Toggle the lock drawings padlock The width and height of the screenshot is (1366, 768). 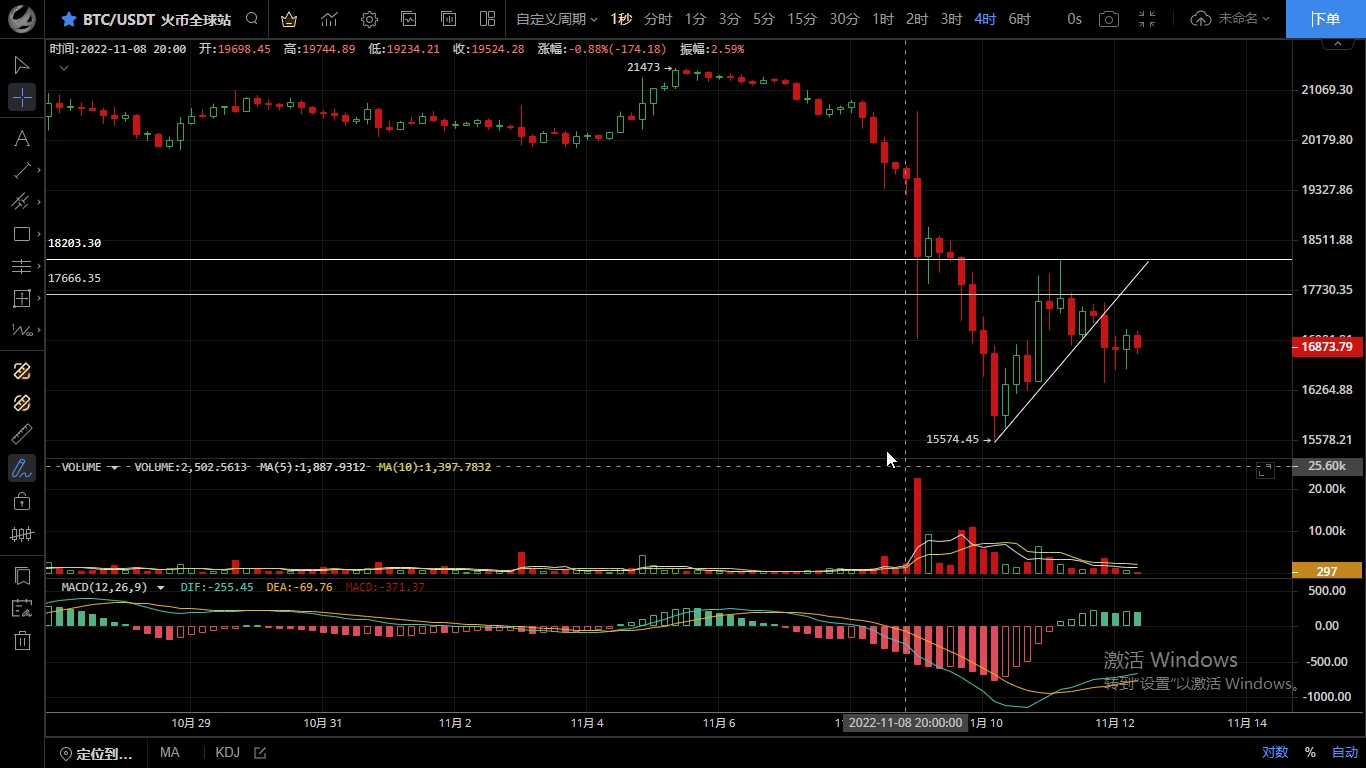(22, 501)
